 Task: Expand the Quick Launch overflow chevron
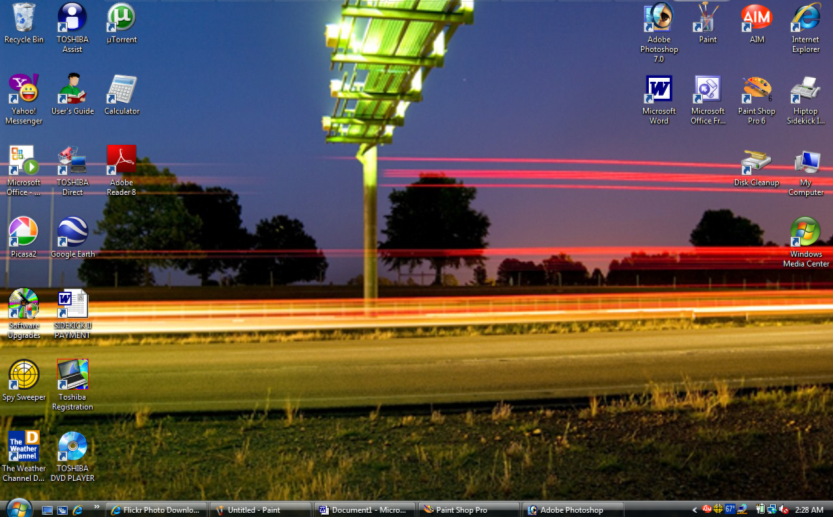pyautogui.click(x=96, y=506)
